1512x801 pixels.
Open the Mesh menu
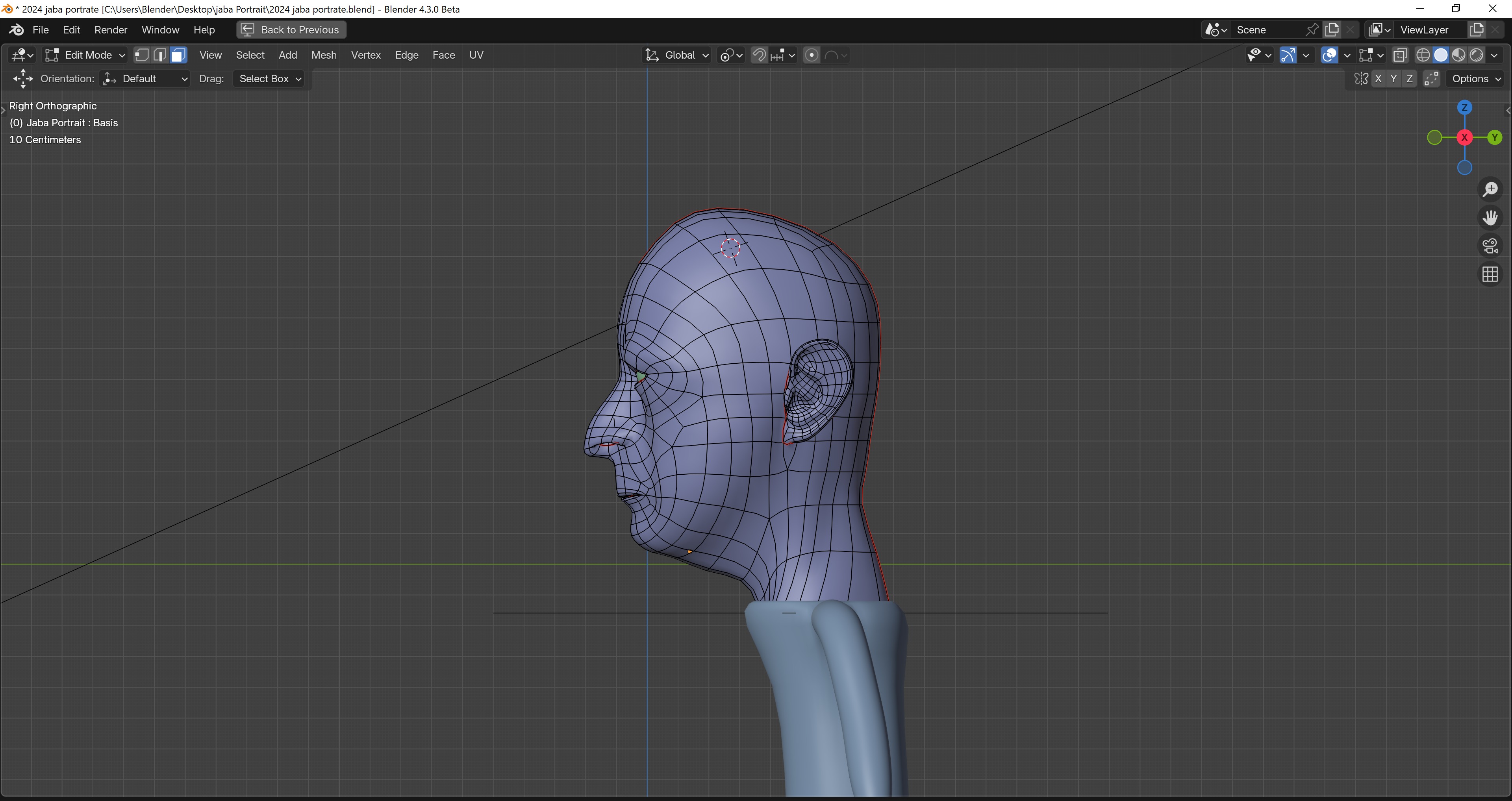coord(323,55)
